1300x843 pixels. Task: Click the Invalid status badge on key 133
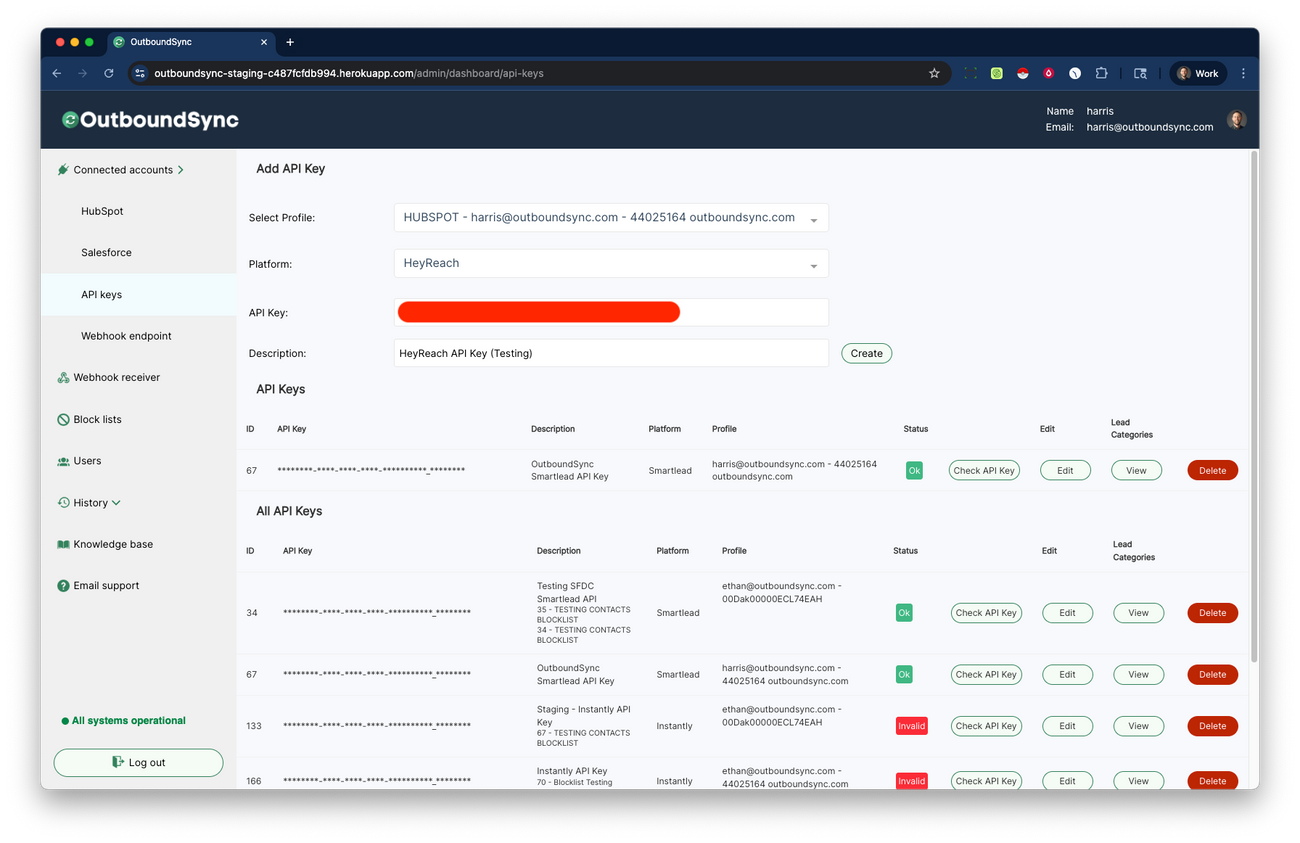pos(911,726)
